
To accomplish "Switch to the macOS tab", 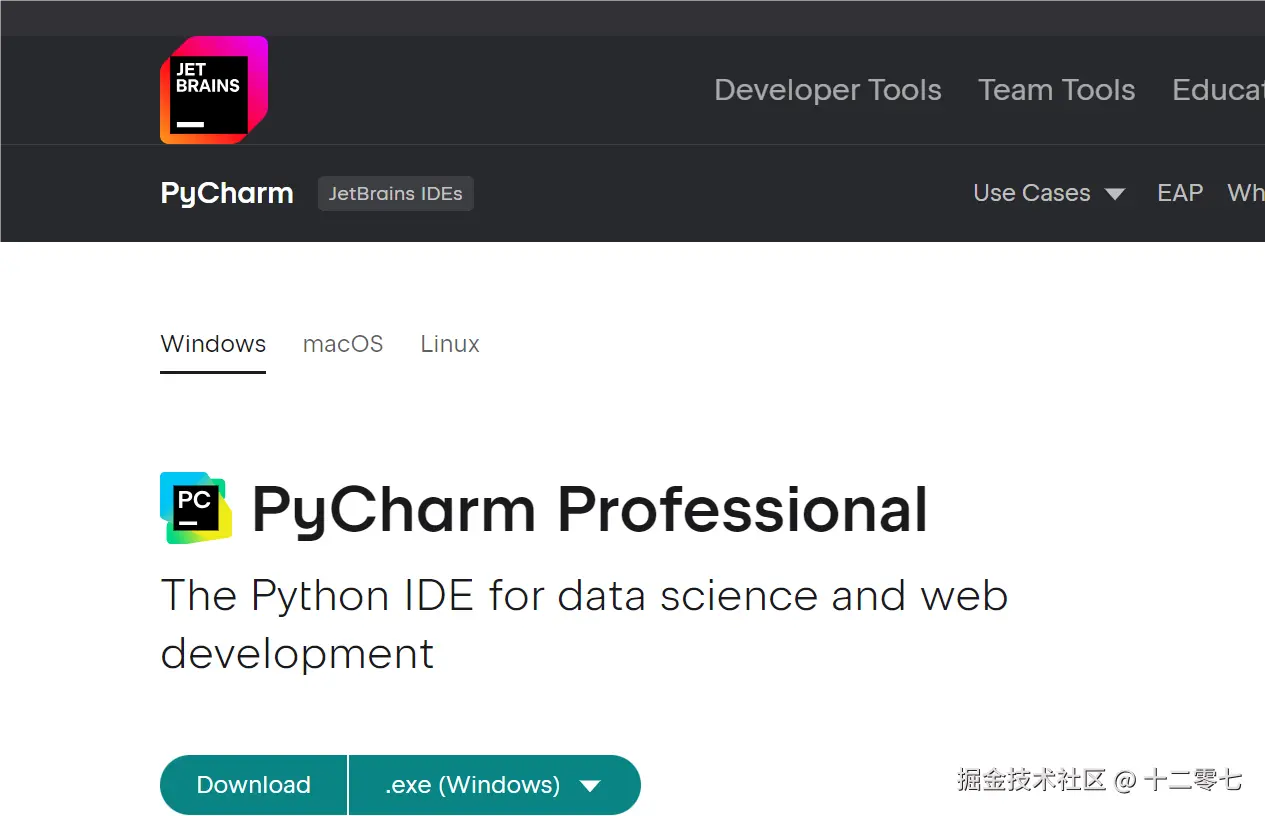I will [x=343, y=344].
